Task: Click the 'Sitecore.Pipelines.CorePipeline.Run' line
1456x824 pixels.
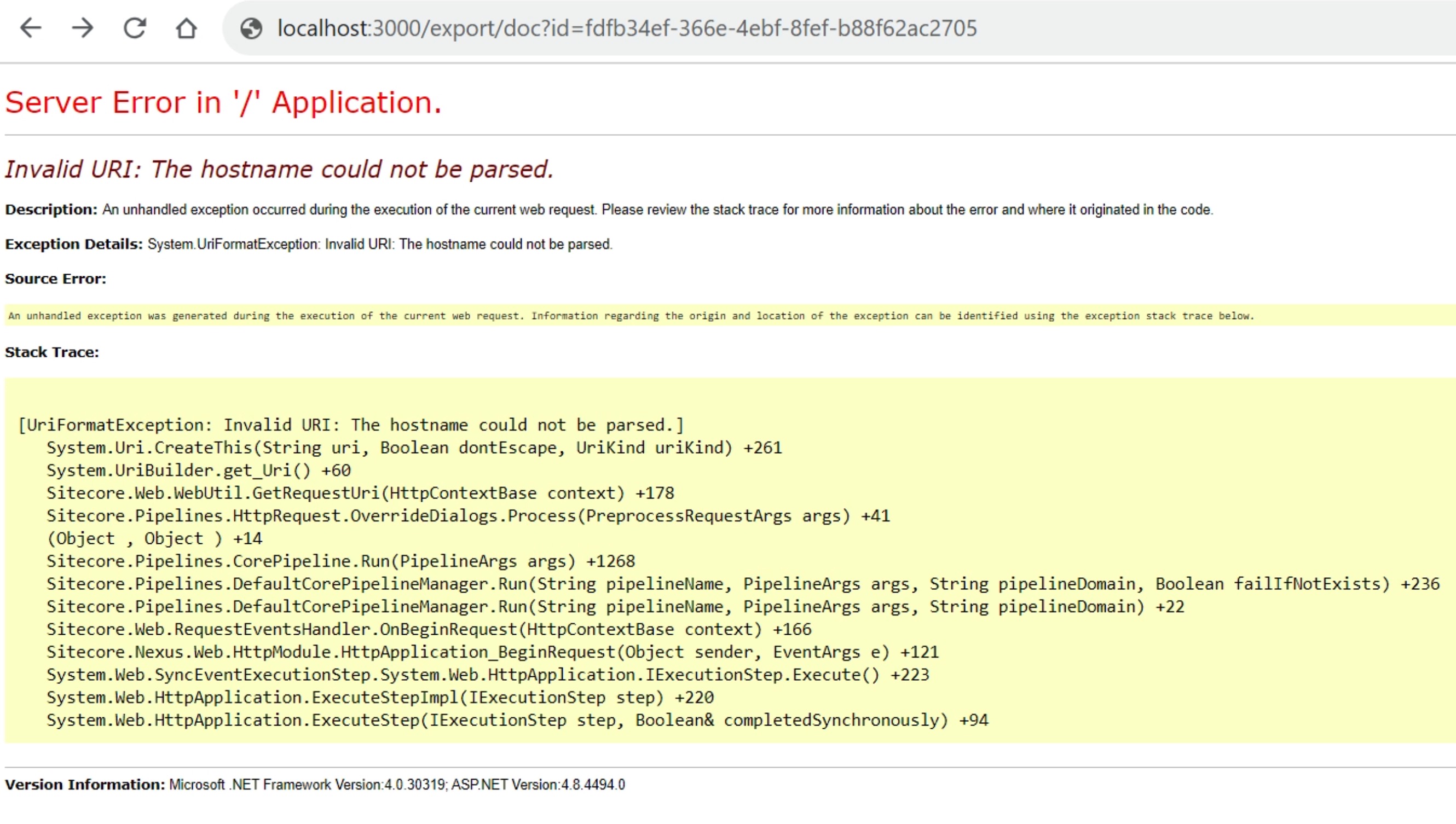Action: coord(341,561)
